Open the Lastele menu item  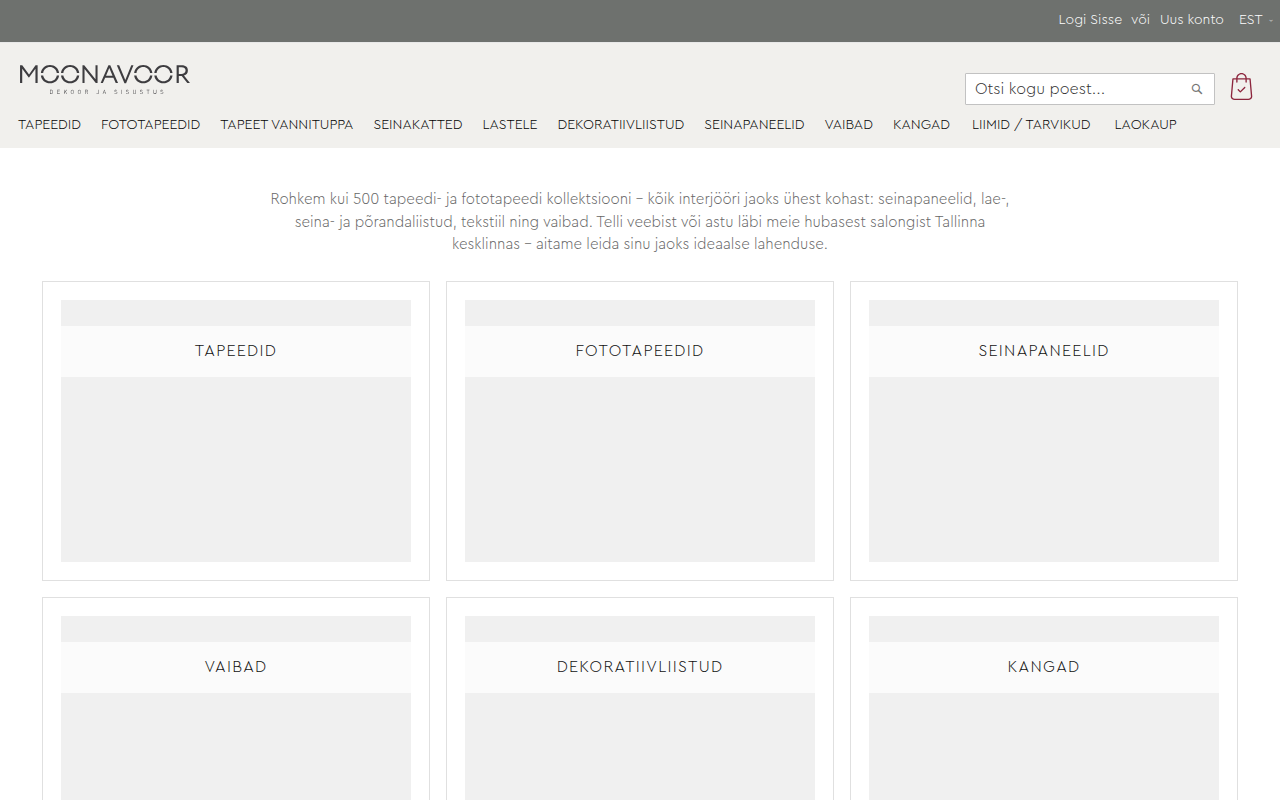point(510,125)
